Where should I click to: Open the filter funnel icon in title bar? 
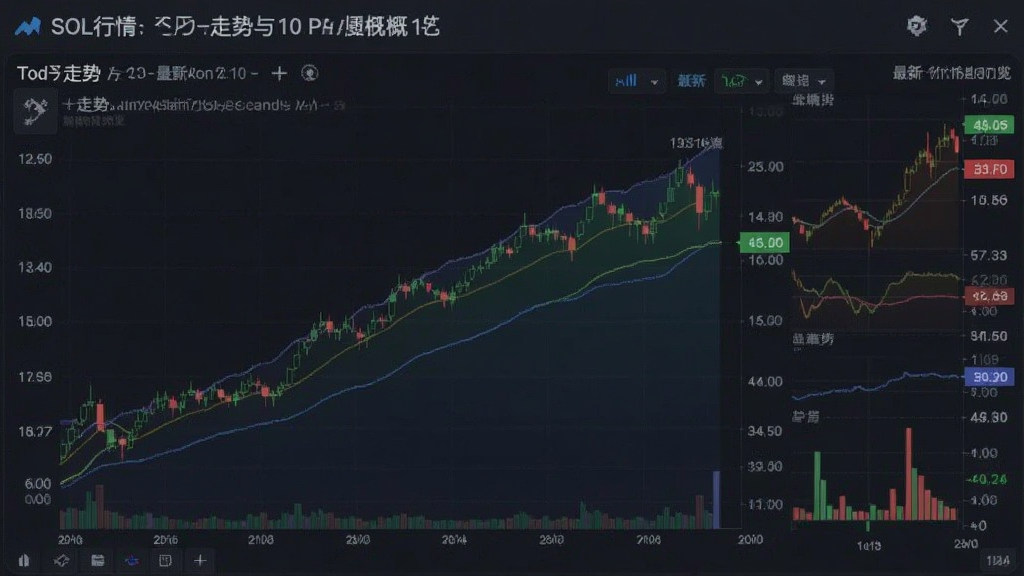point(959,27)
